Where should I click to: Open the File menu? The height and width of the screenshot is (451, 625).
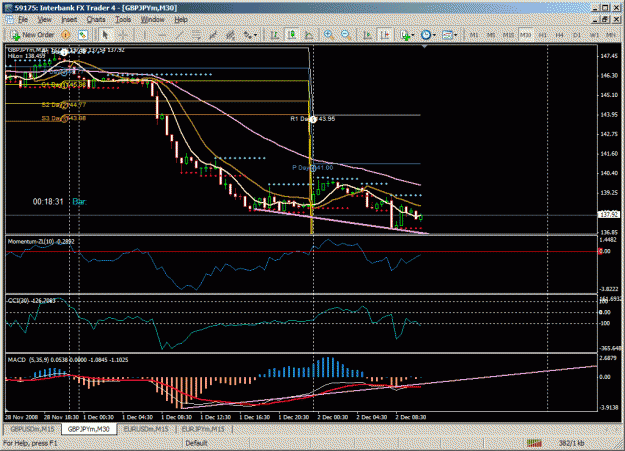(23, 20)
